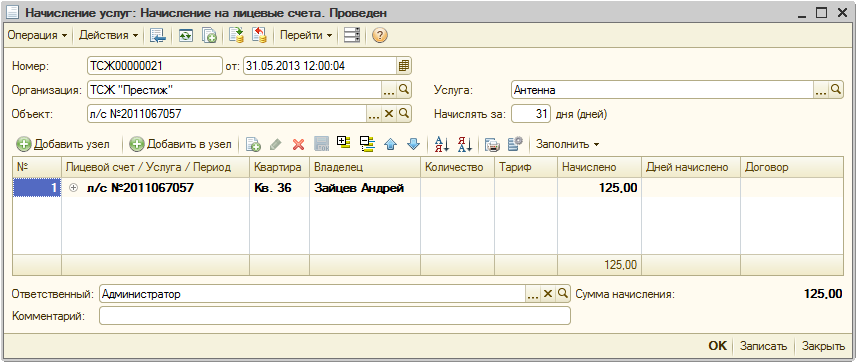
Task: Open the Операция dropdown menu
Action: [37, 35]
